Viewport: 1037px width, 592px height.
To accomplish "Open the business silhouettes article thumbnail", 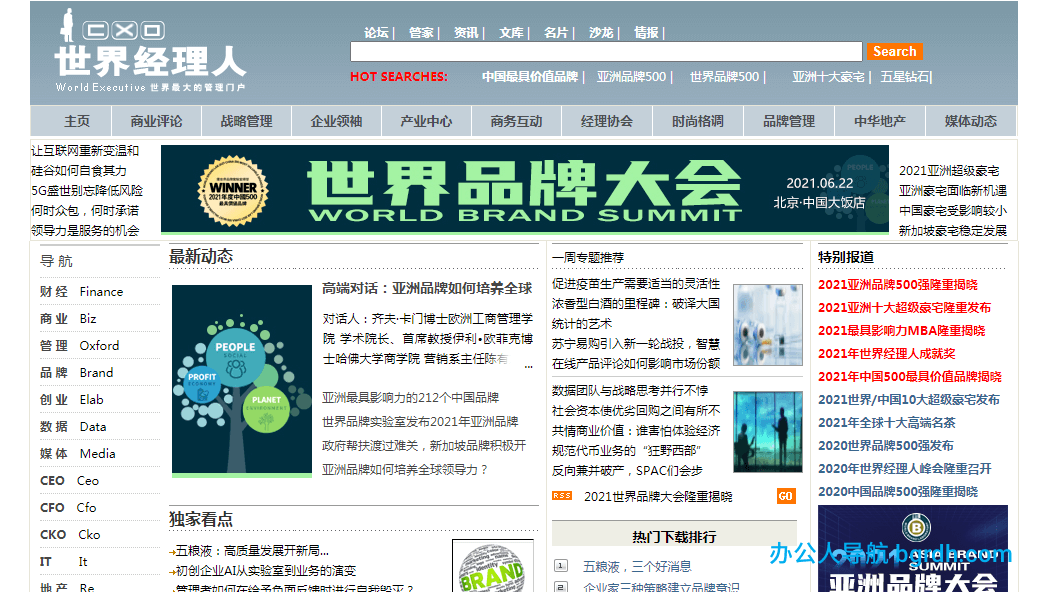I will pos(767,431).
